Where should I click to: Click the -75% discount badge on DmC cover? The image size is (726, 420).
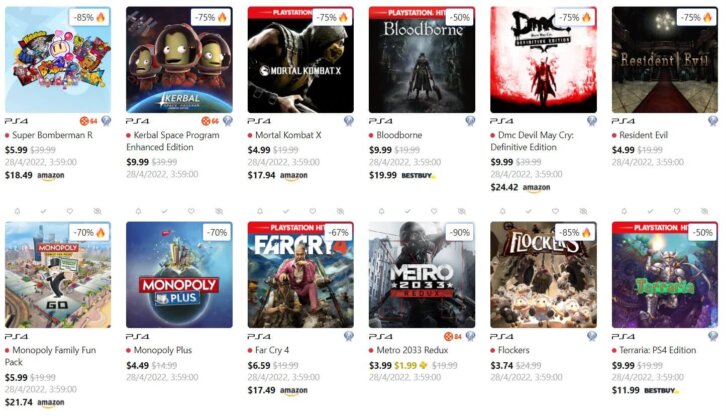[575, 18]
